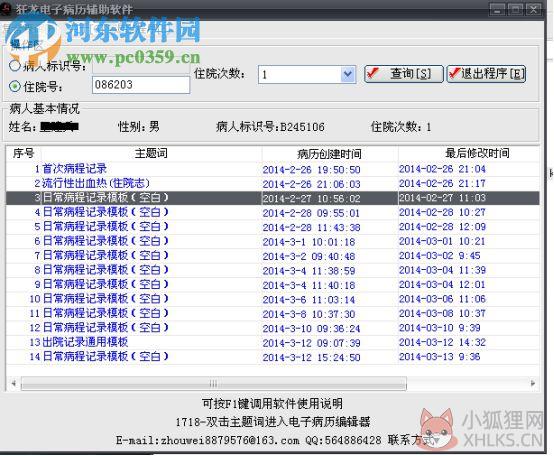Maximize the application window
This screenshot has height=456, width=554.
coord(515,9)
